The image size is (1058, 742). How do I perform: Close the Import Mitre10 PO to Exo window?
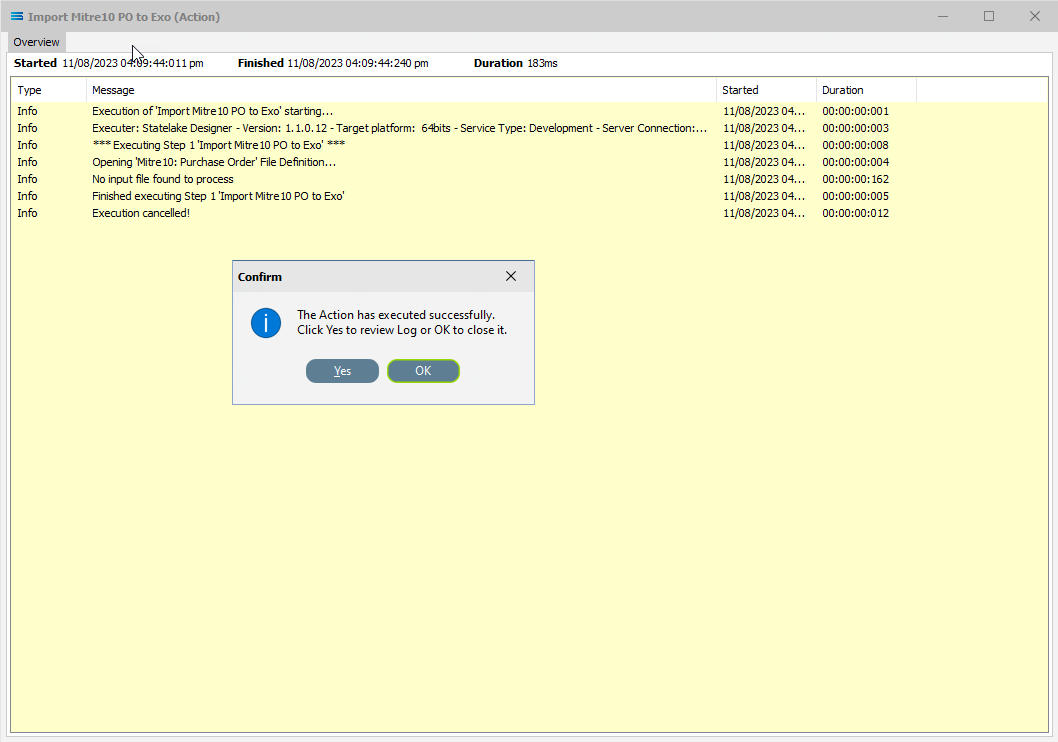point(1034,16)
